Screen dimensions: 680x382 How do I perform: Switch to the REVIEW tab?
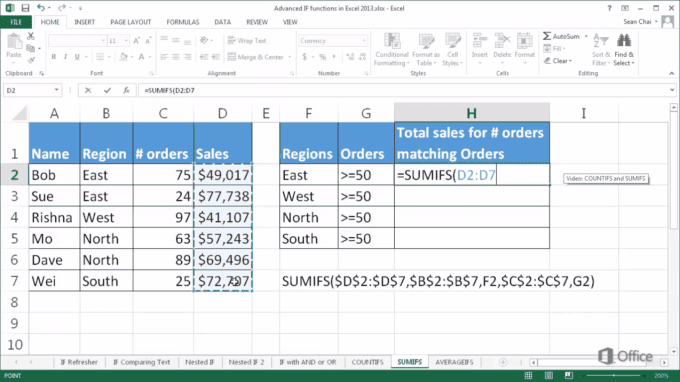tap(257, 22)
